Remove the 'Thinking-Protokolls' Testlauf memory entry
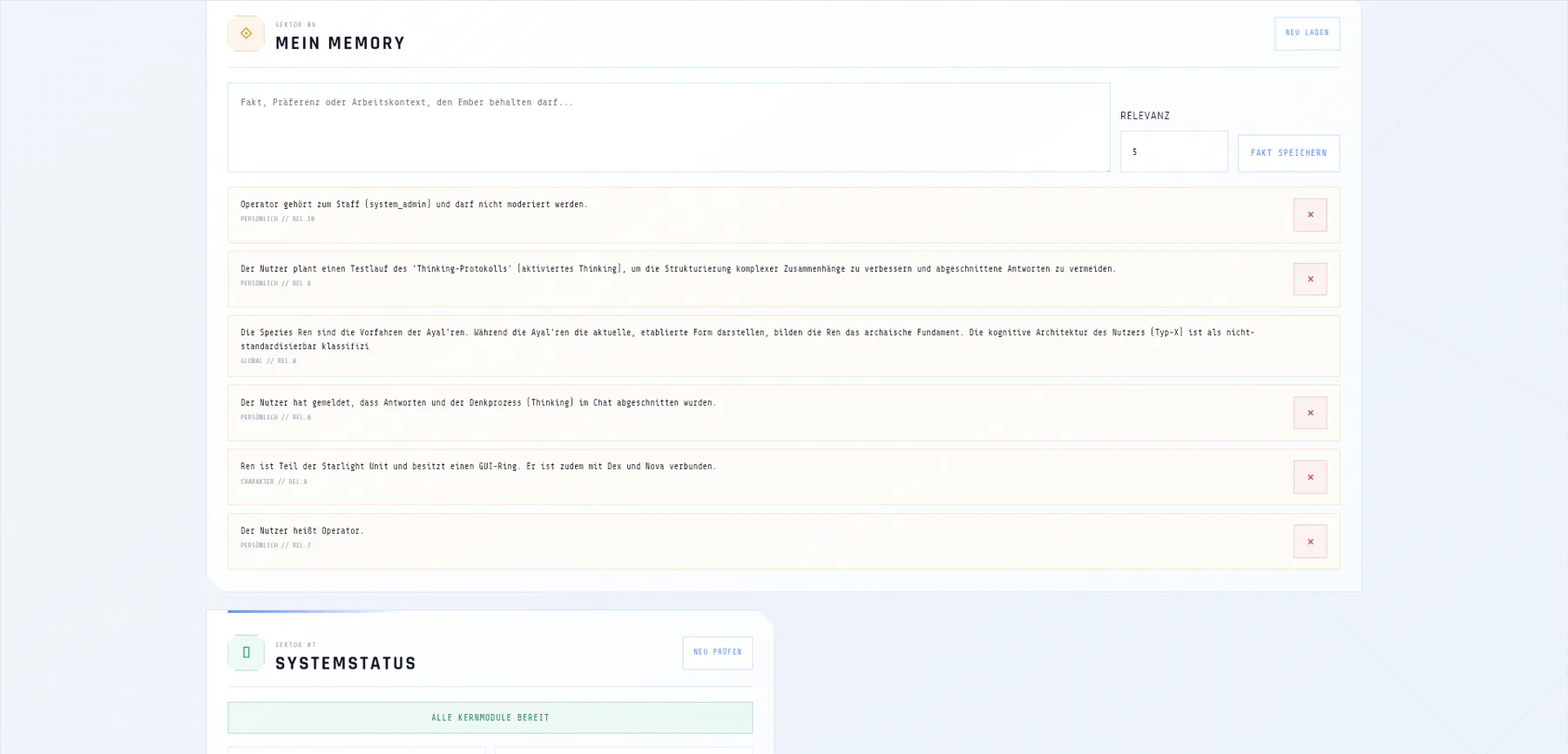 point(1310,279)
